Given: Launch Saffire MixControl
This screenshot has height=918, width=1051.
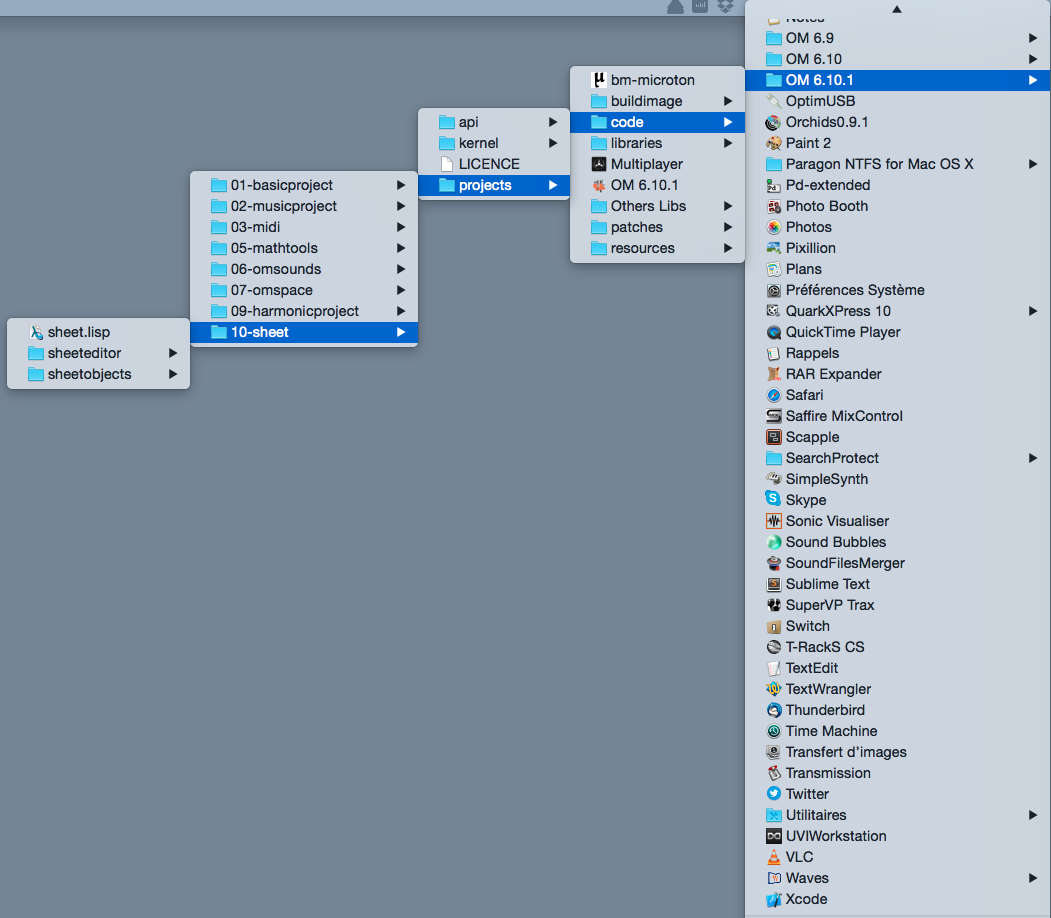Looking at the screenshot, I should point(897,416).
